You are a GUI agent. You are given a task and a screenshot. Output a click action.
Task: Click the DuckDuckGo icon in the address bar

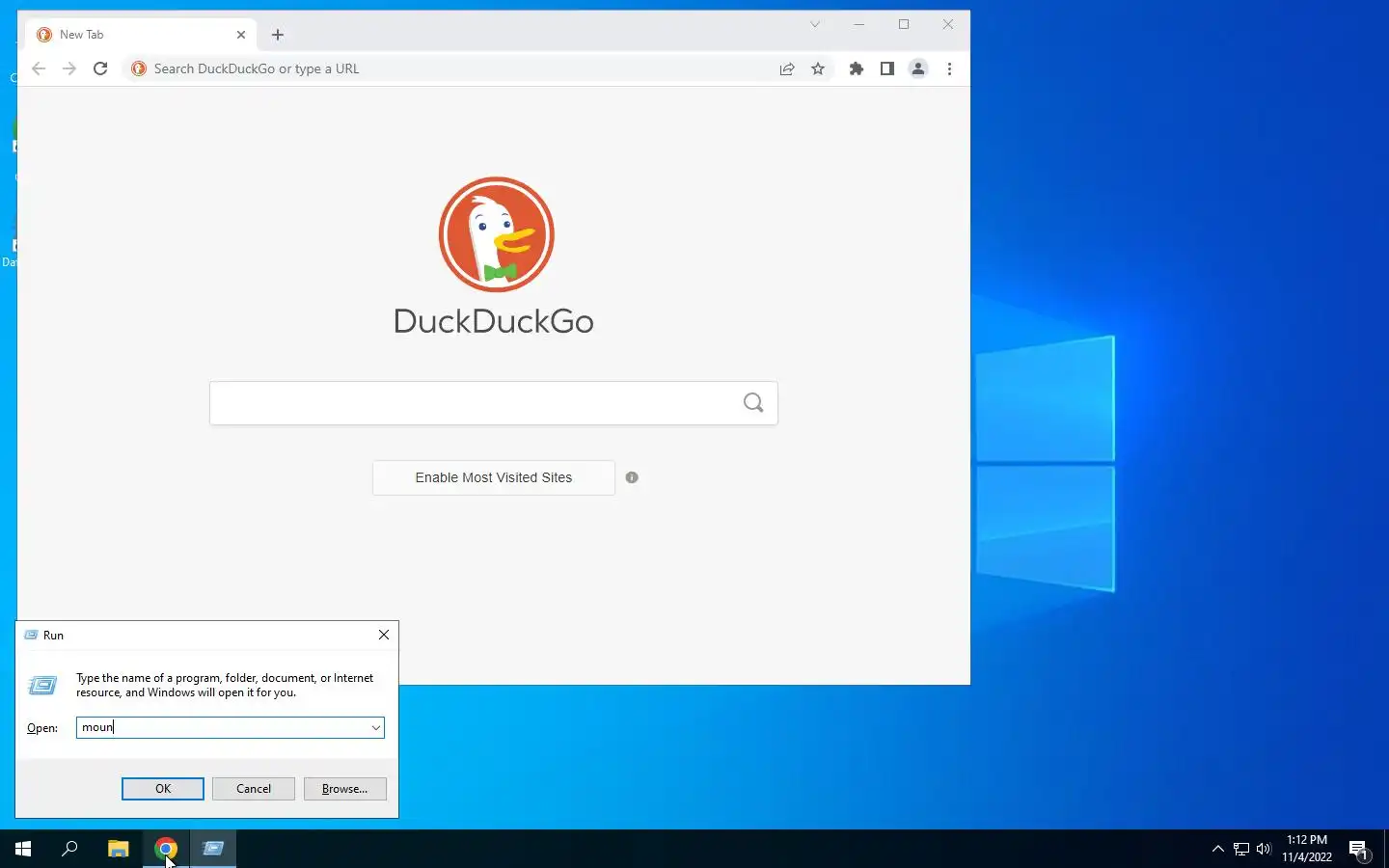[139, 68]
